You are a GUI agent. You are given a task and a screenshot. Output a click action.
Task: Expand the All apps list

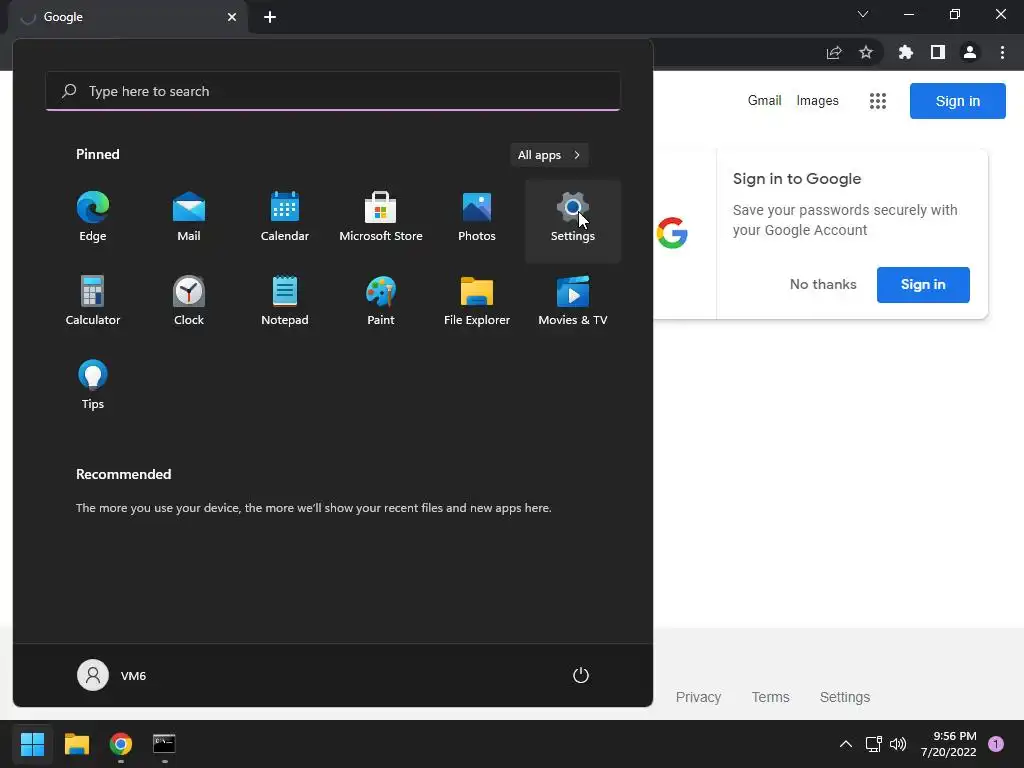tap(549, 155)
